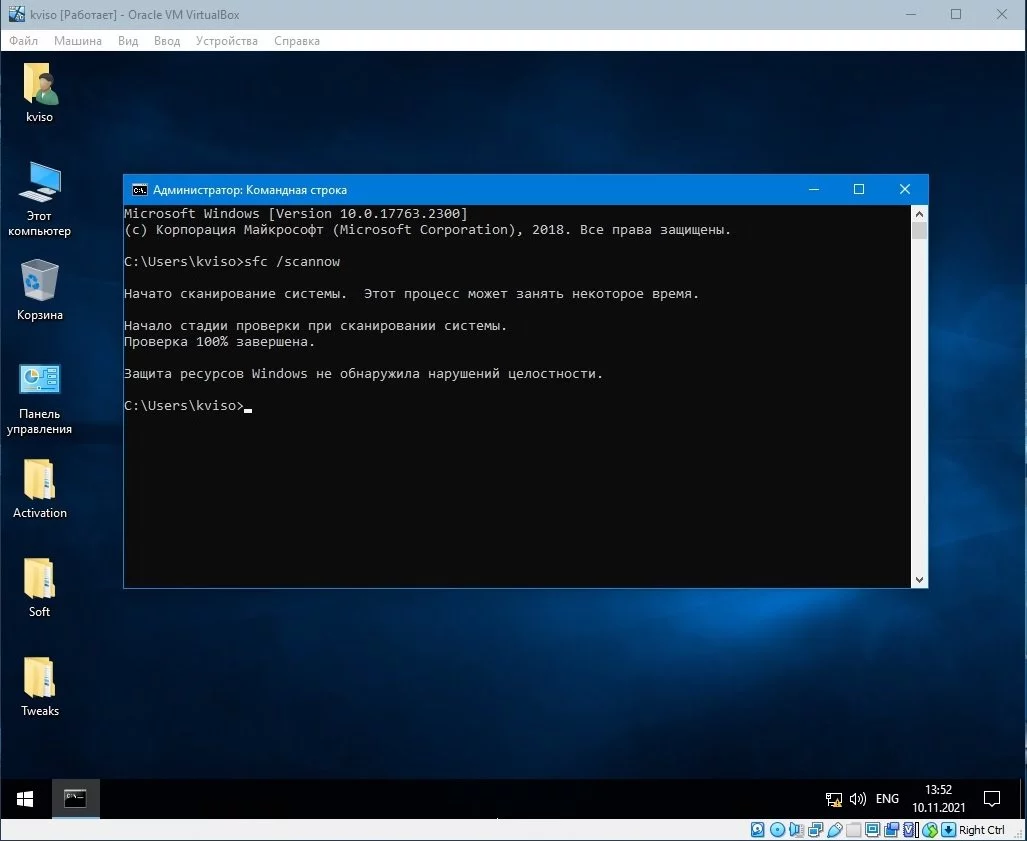Click VirtualBox CPU virtualization status icon
This screenshot has height=841, width=1027.
910,830
